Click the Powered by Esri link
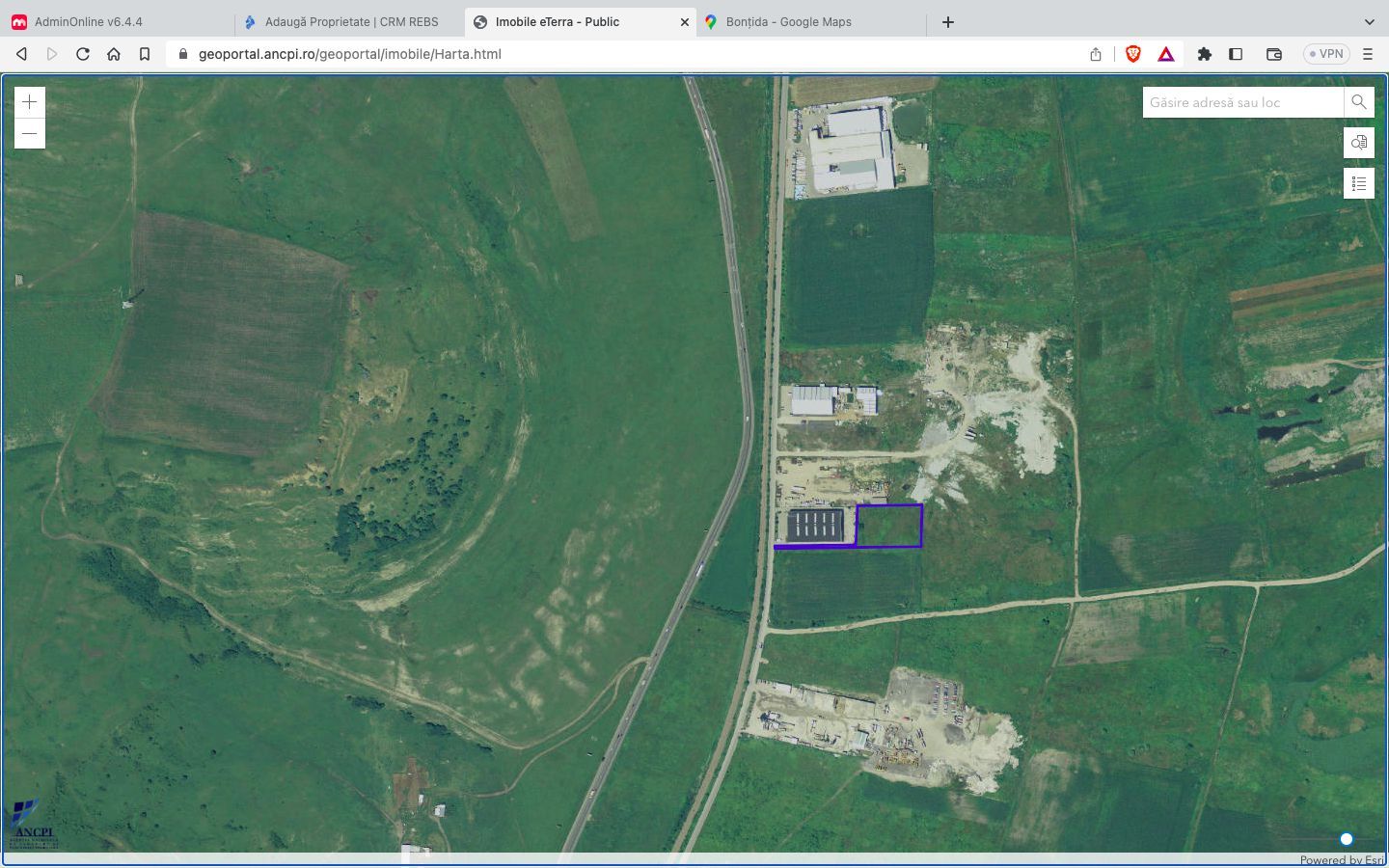Image resolution: width=1389 pixels, height=868 pixels. pos(1343,859)
